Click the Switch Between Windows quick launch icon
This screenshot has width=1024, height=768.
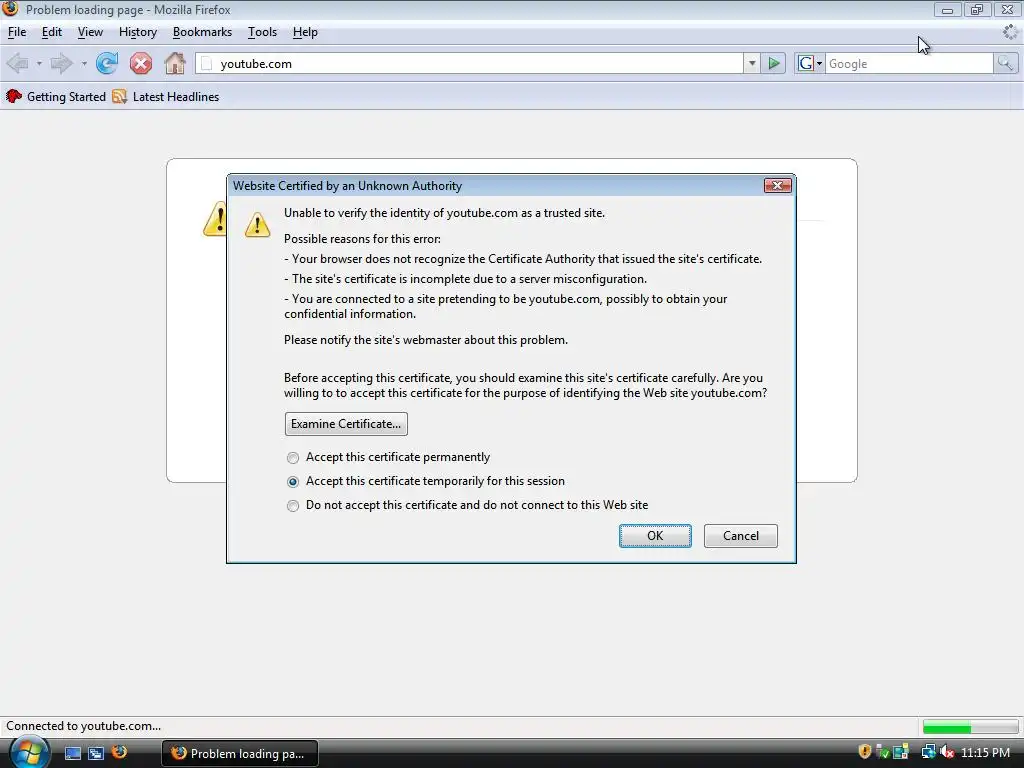(x=96, y=753)
